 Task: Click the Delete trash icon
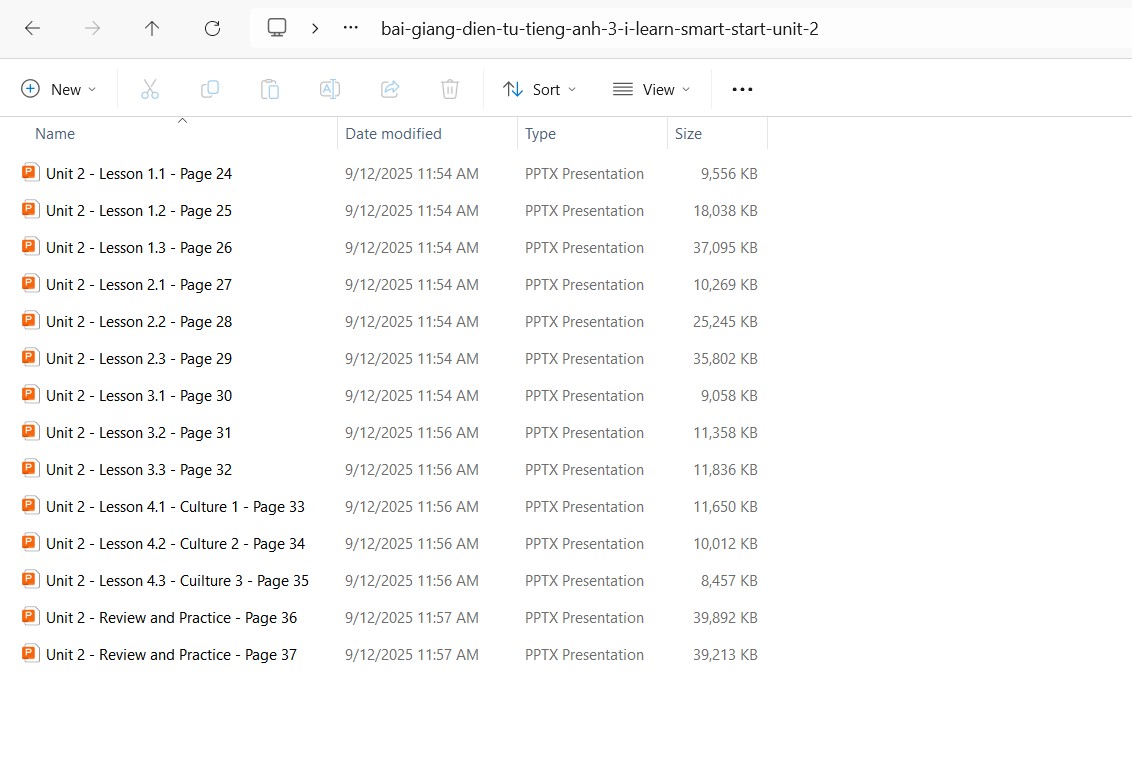click(x=450, y=89)
